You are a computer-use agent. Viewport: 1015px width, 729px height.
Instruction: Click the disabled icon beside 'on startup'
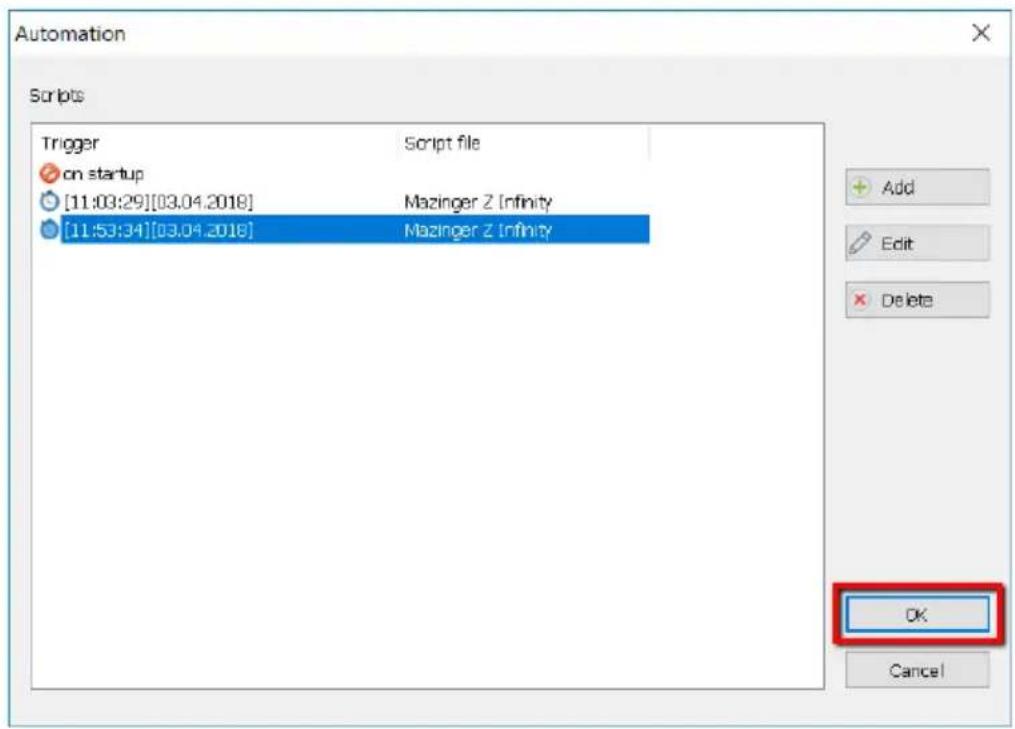49,174
